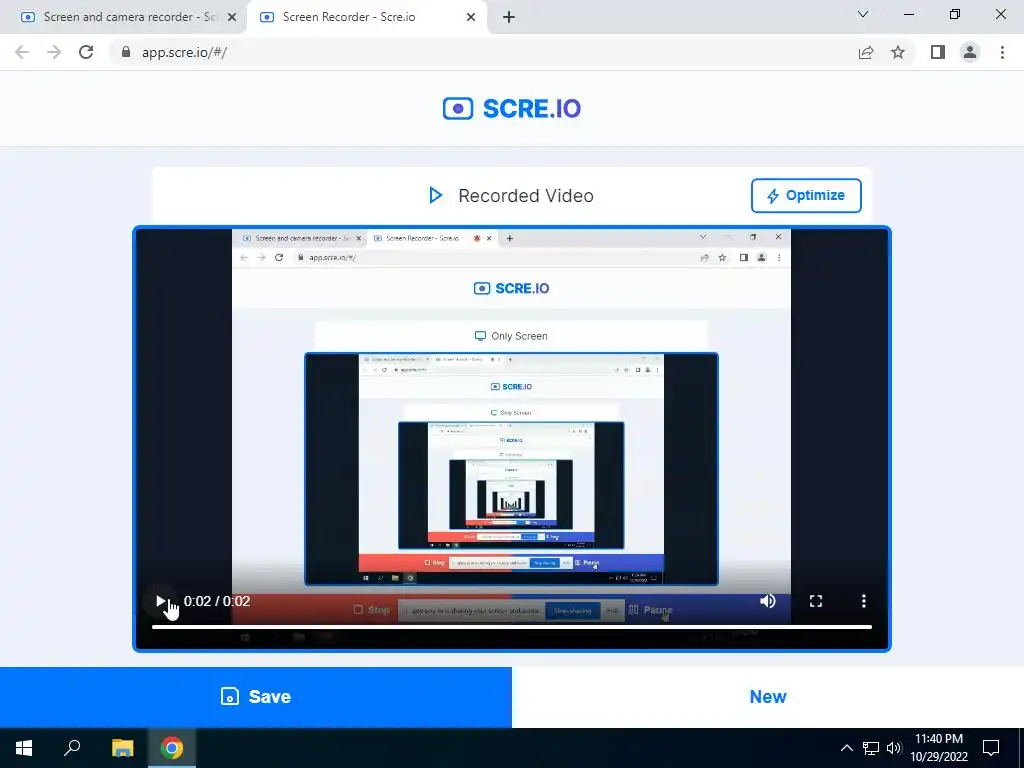
Task: Save the recorded video
Action: 256,697
